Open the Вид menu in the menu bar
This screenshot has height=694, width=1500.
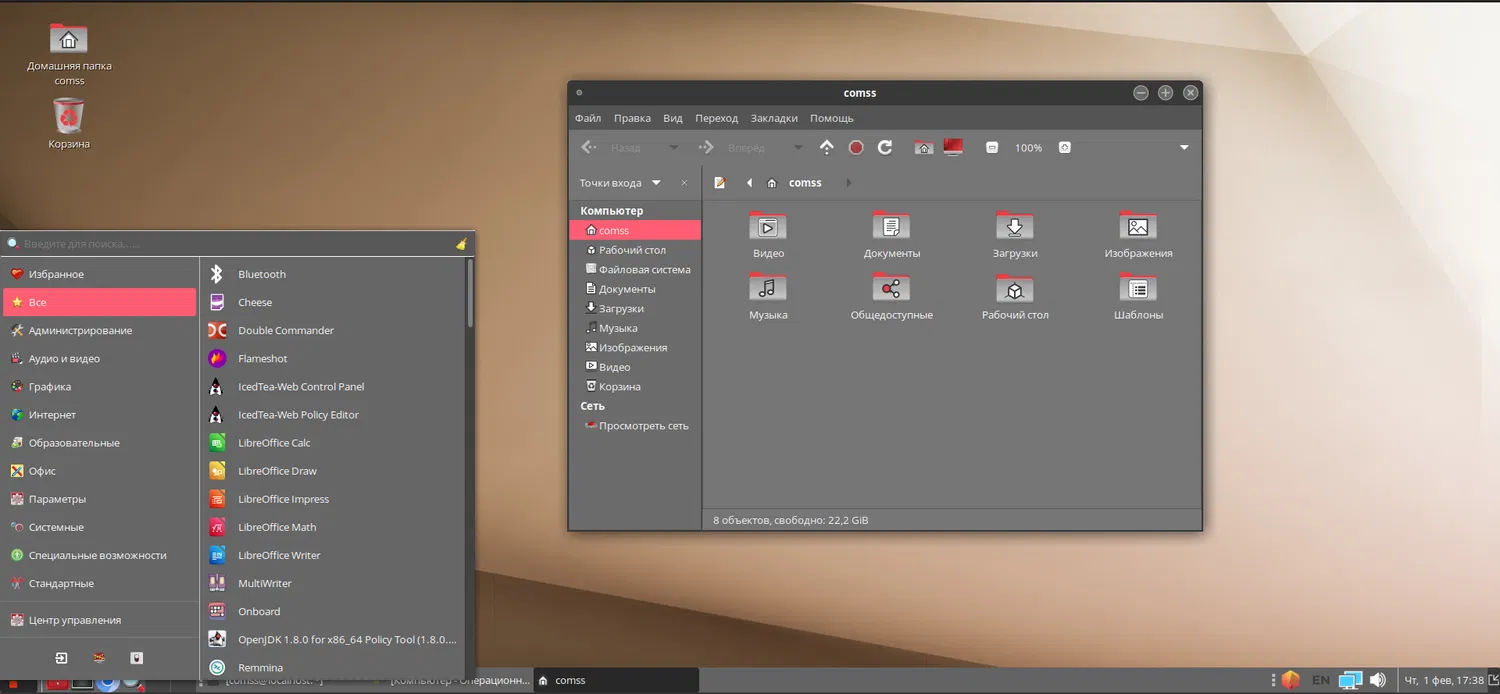pos(673,118)
